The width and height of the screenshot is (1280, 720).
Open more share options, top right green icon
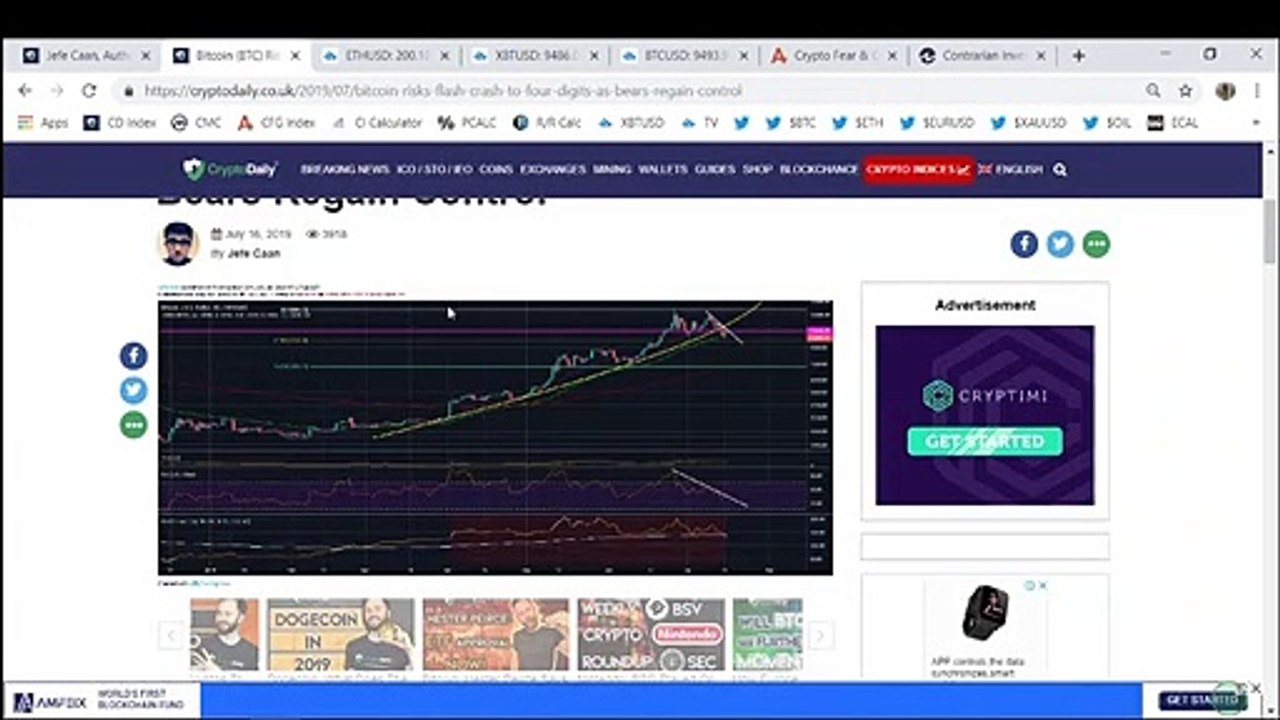(1096, 244)
